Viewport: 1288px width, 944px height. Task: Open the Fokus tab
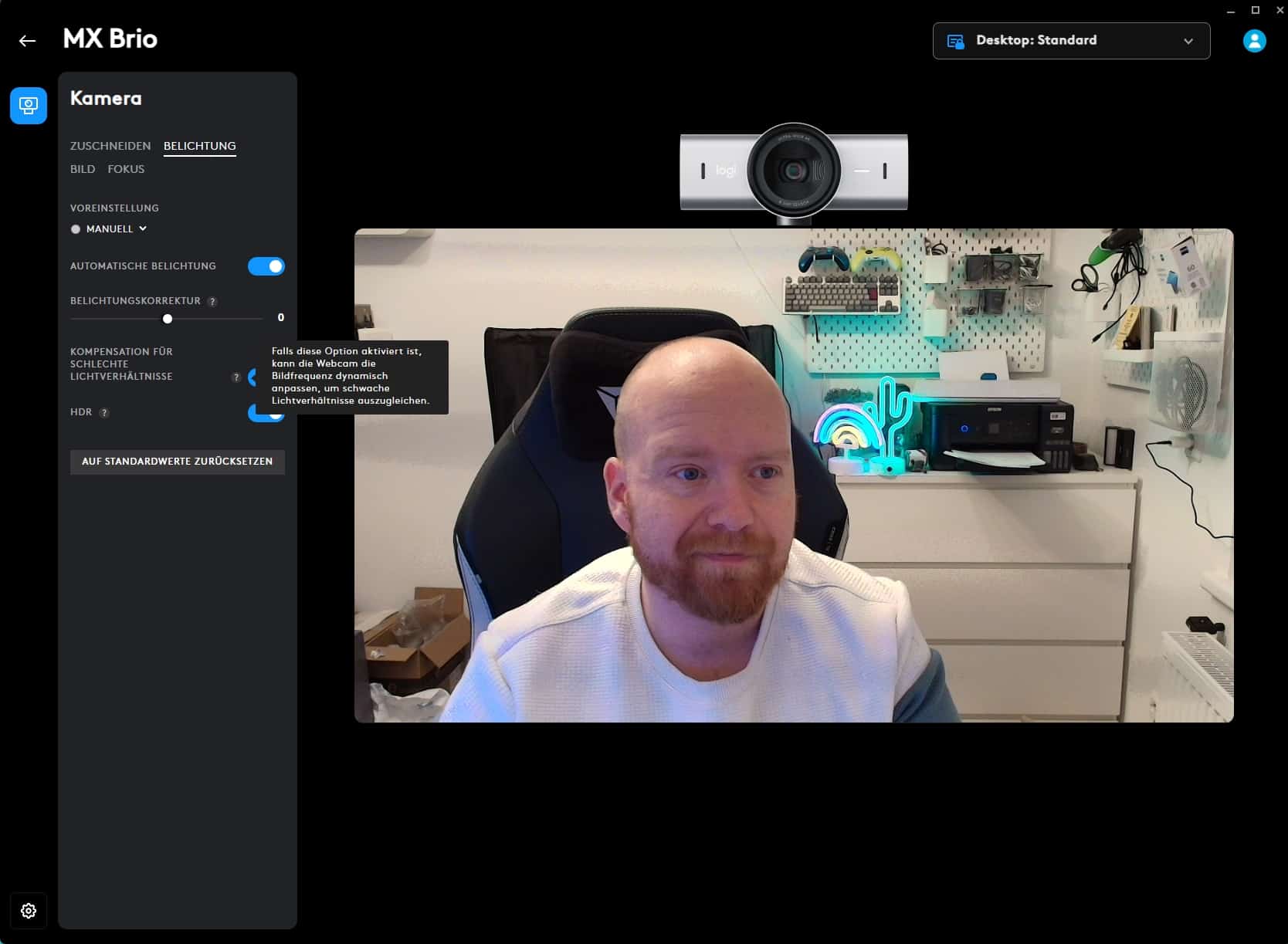(x=126, y=169)
